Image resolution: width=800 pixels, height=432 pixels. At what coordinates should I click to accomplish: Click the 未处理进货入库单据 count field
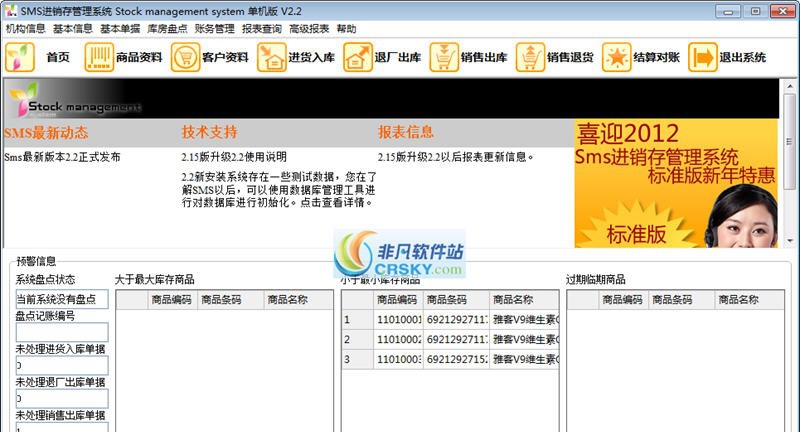(62, 365)
